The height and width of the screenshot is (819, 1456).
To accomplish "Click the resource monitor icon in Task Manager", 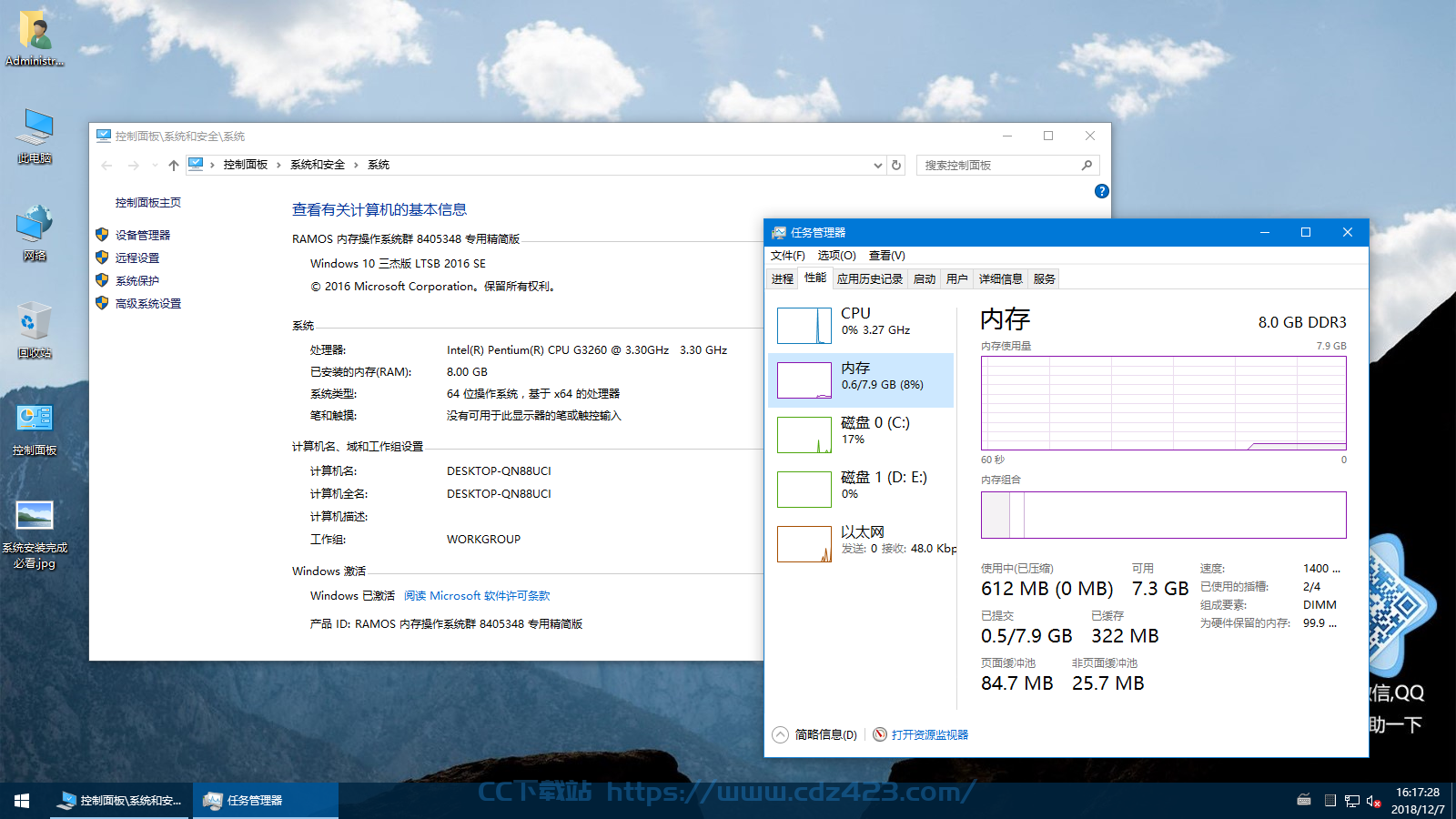I will [x=880, y=734].
